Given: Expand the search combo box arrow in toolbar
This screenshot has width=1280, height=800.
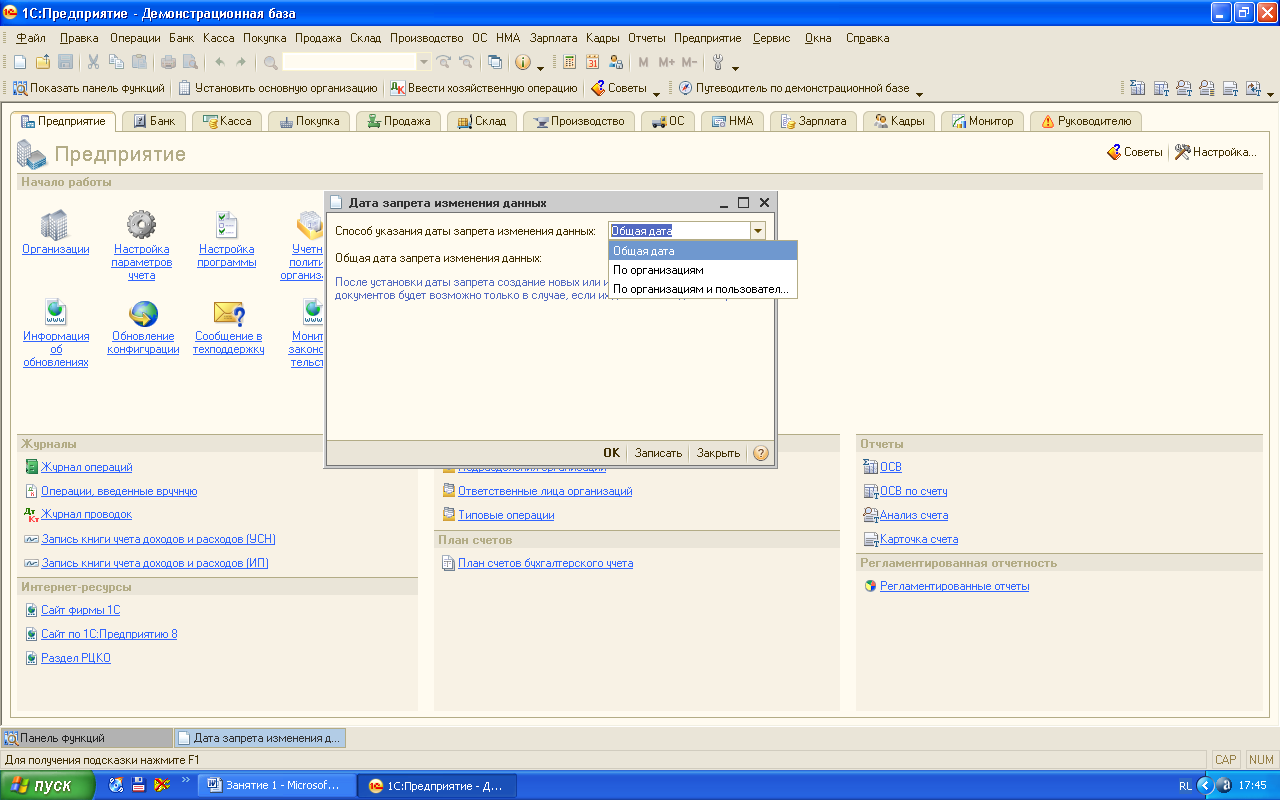Looking at the screenshot, I should [x=423, y=62].
